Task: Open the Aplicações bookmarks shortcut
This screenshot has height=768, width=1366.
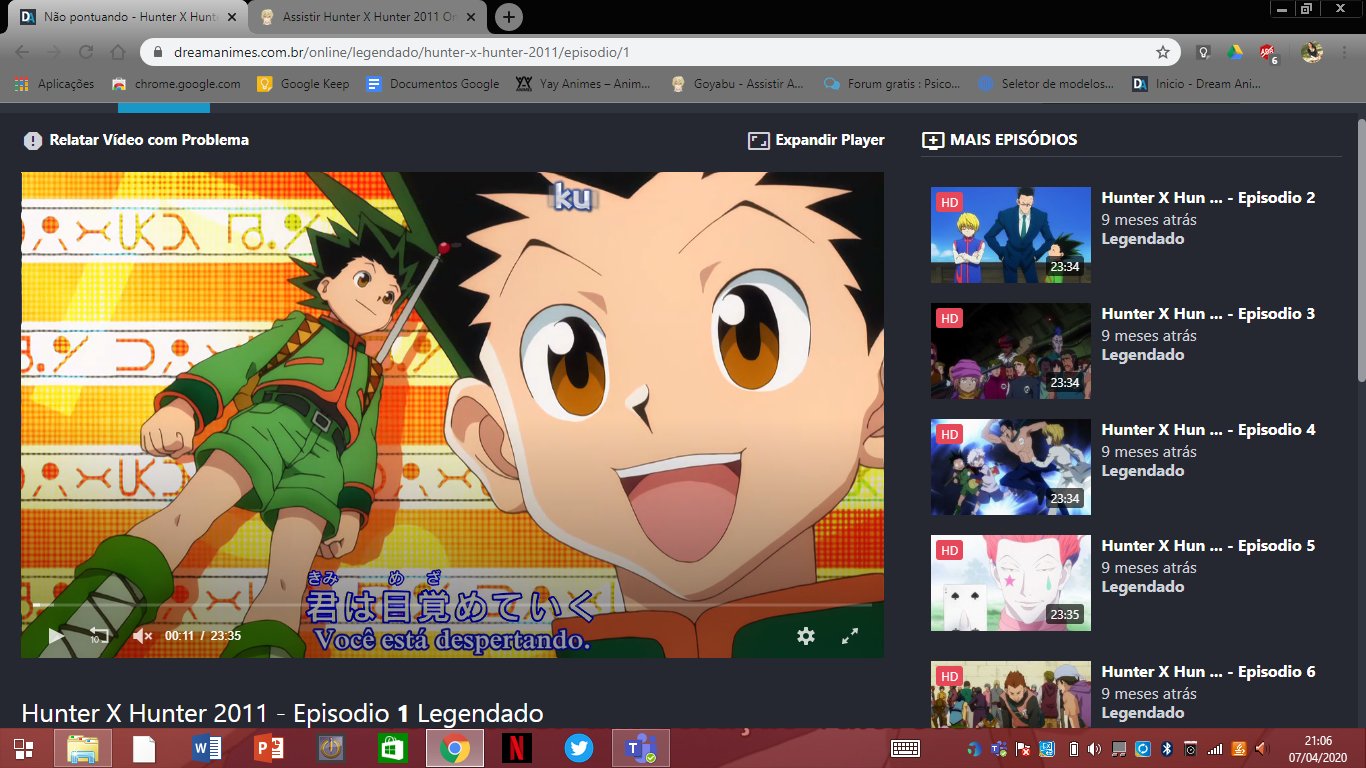Action: coord(54,84)
